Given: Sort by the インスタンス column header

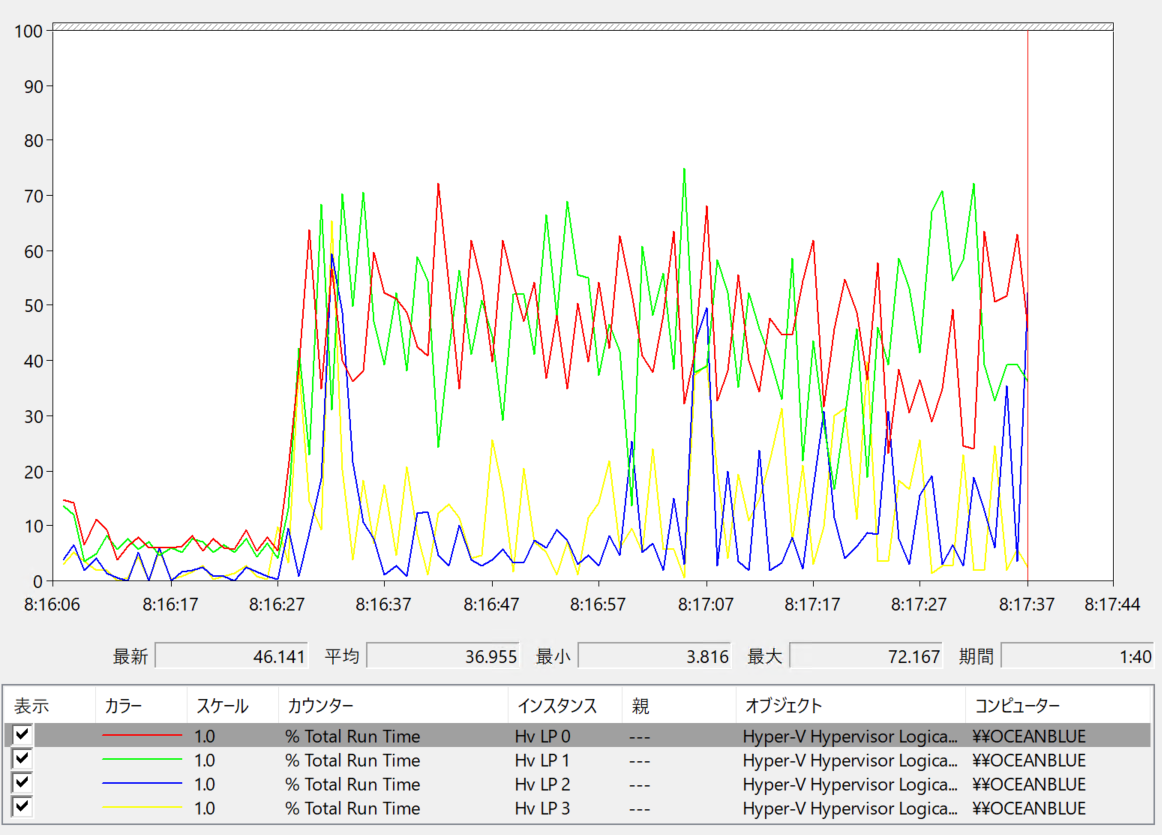Looking at the screenshot, I should (x=565, y=705).
